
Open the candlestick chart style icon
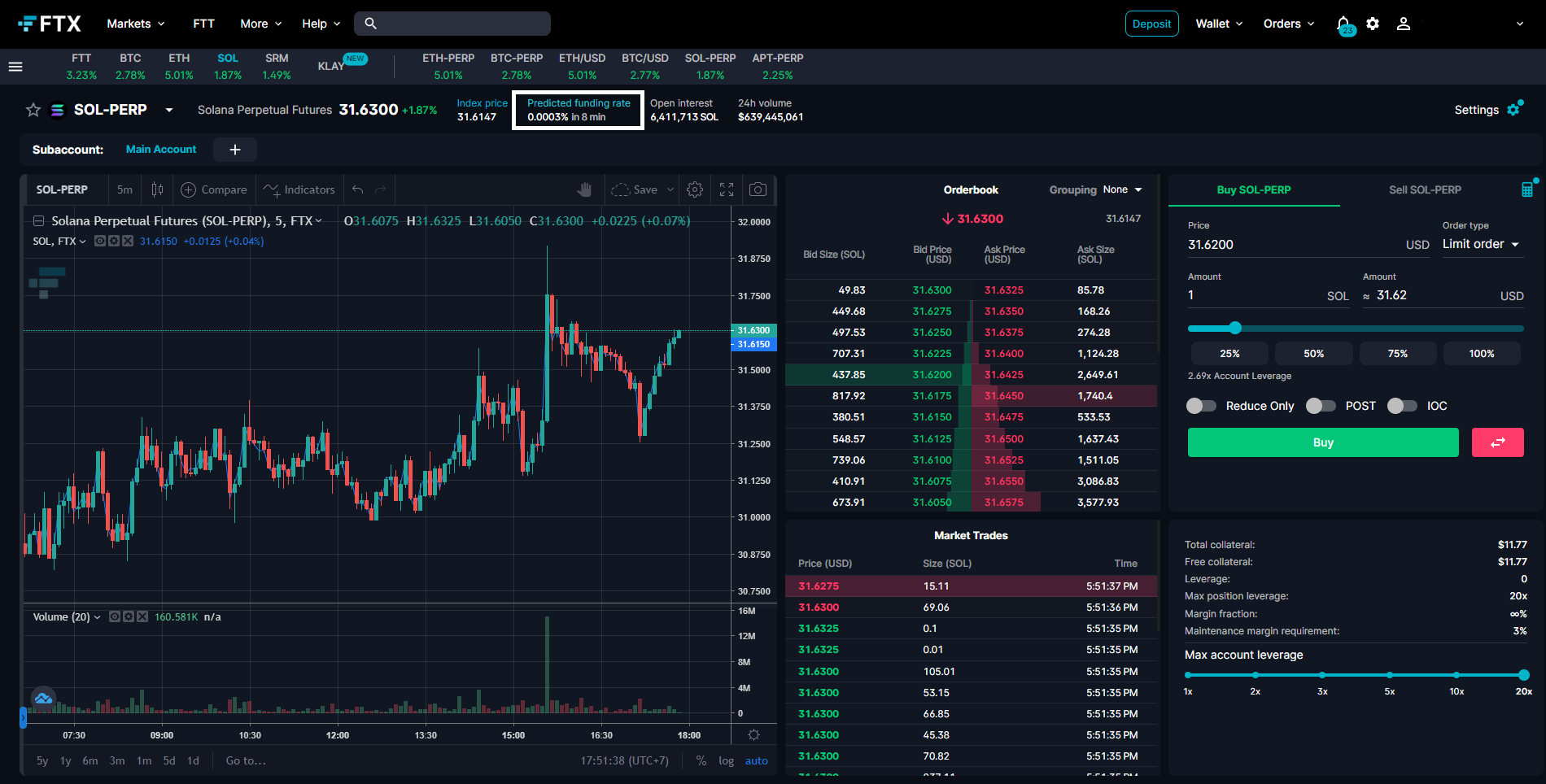click(x=157, y=189)
